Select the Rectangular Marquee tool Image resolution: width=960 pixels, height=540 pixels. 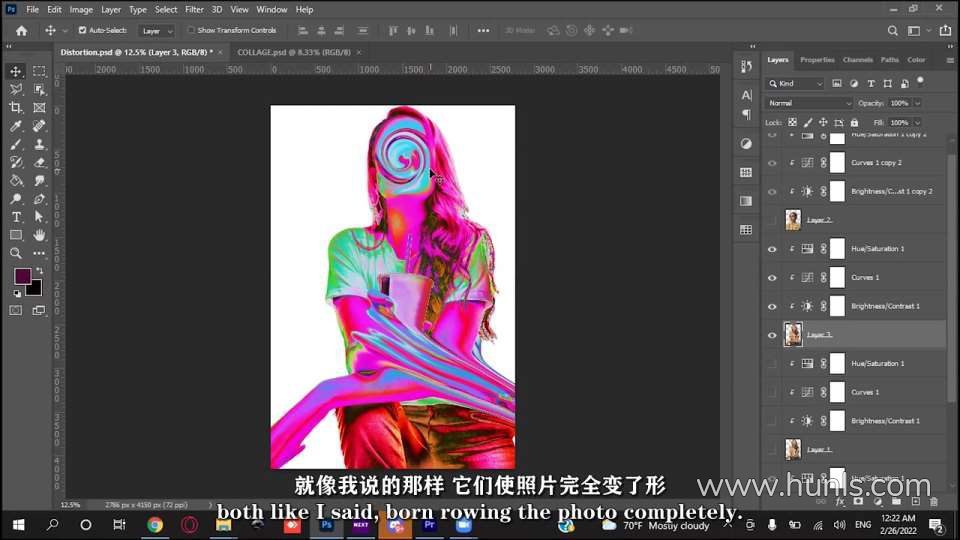[39, 72]
